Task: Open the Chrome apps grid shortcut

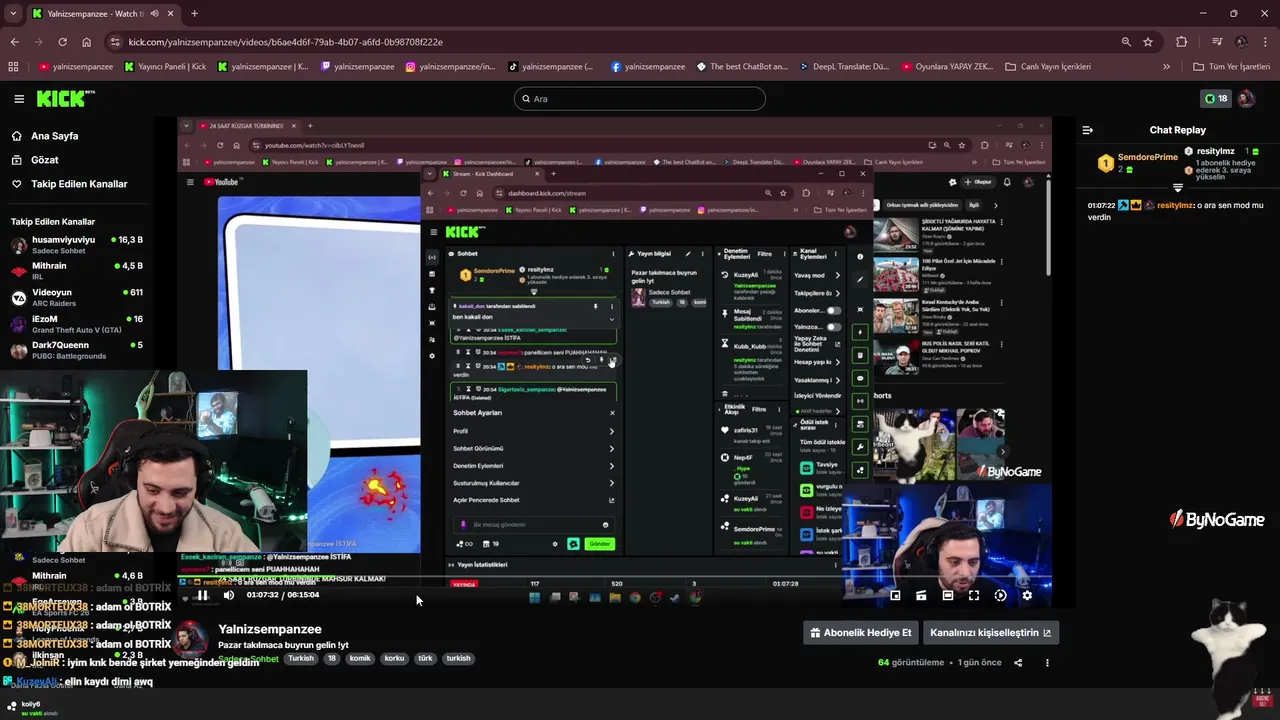Action: click(x=13, y=67)
